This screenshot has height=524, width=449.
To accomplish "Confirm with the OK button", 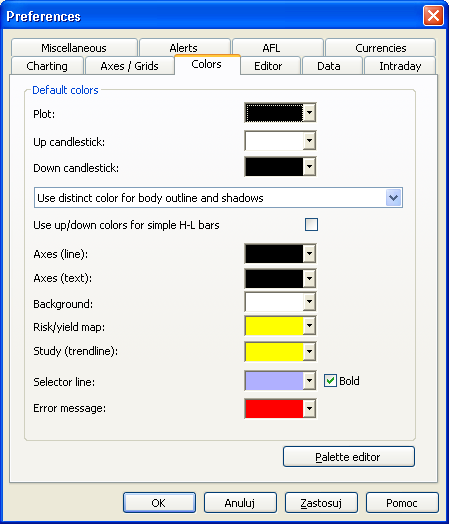I will pyautogui.click(x=159, y=502).
